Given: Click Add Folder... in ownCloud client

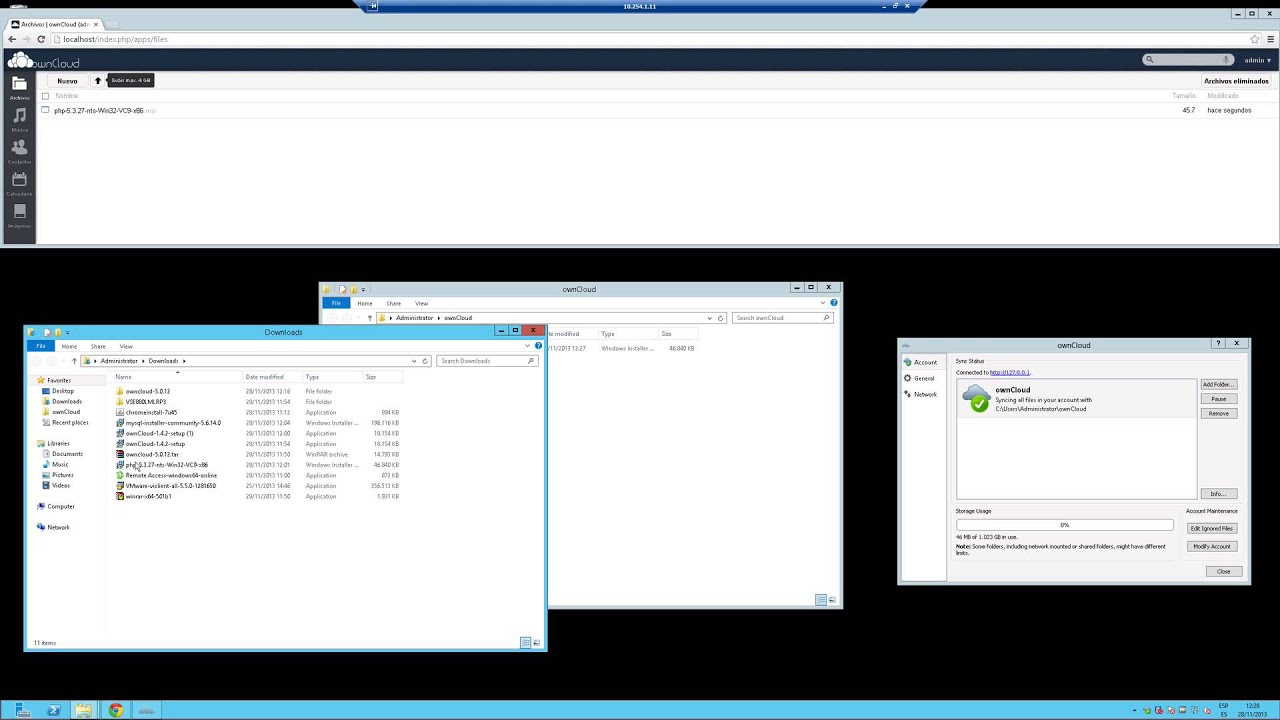Looking at the screenshot, I should [x=1218, y=384].
